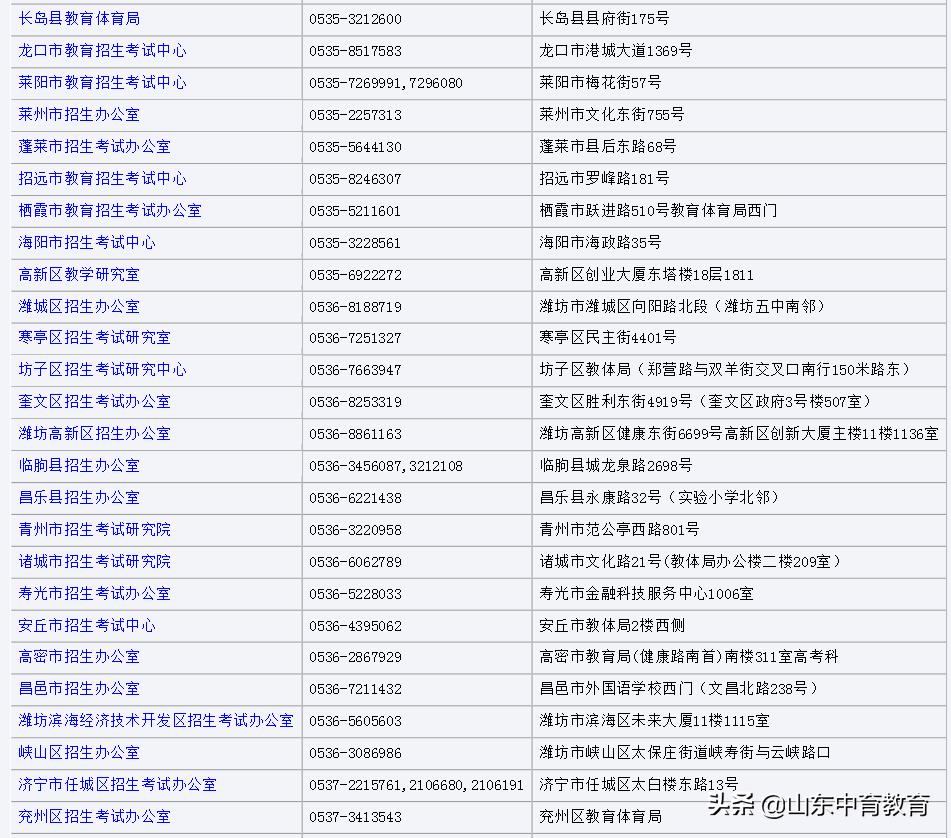Click the 潍坊高新区招生办公室 link
Image resolution: width=951 pixels, height=838 pixels.
pos(88,434)
